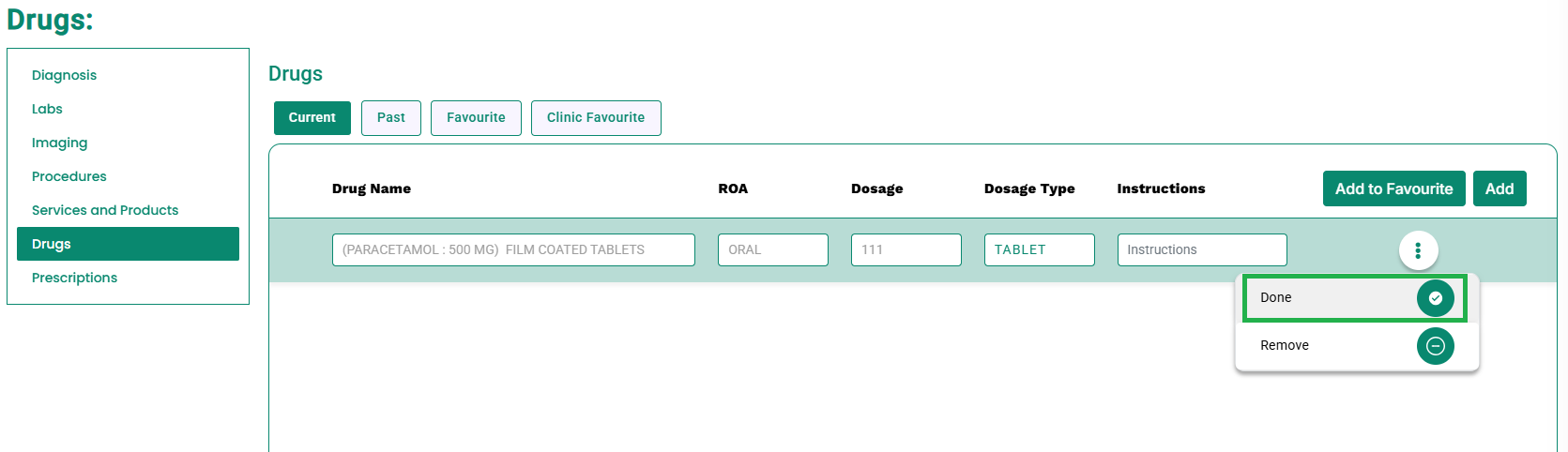Focus the Instructions text field
Viewport: 1568px width, 452px height.
click(1202, 250)
